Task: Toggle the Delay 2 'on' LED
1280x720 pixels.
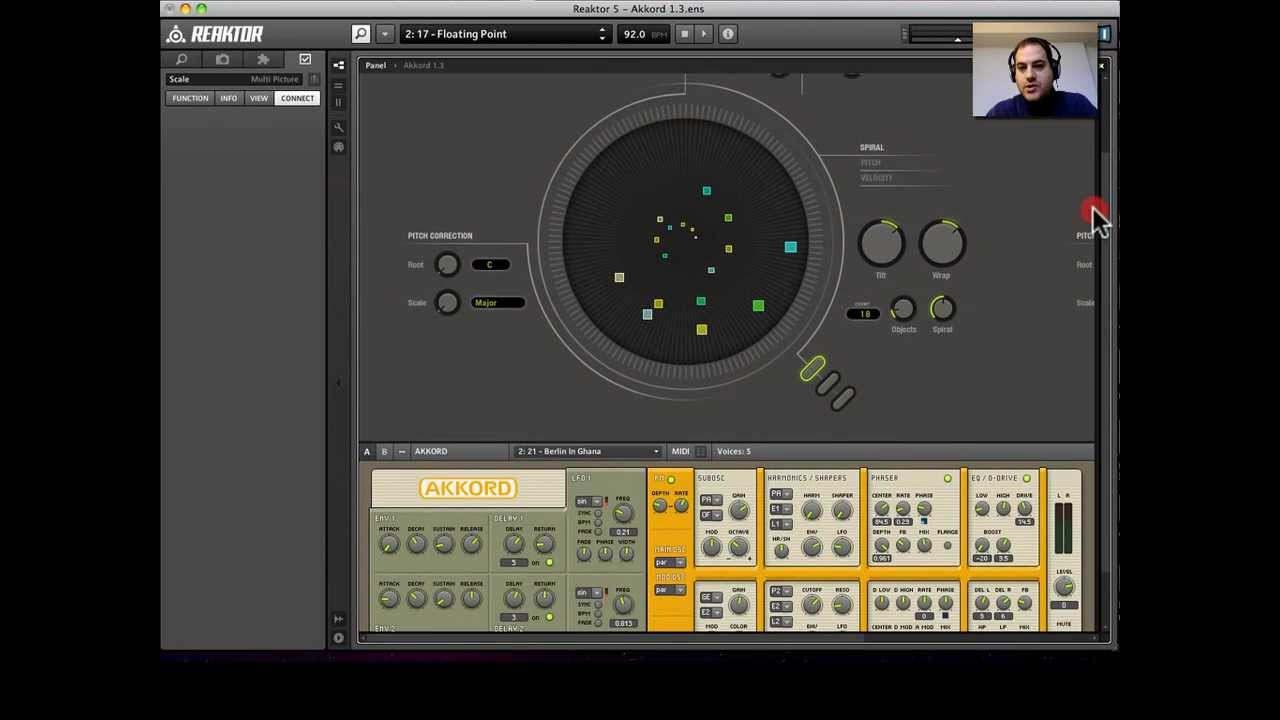Action: (x=549, y=617)
